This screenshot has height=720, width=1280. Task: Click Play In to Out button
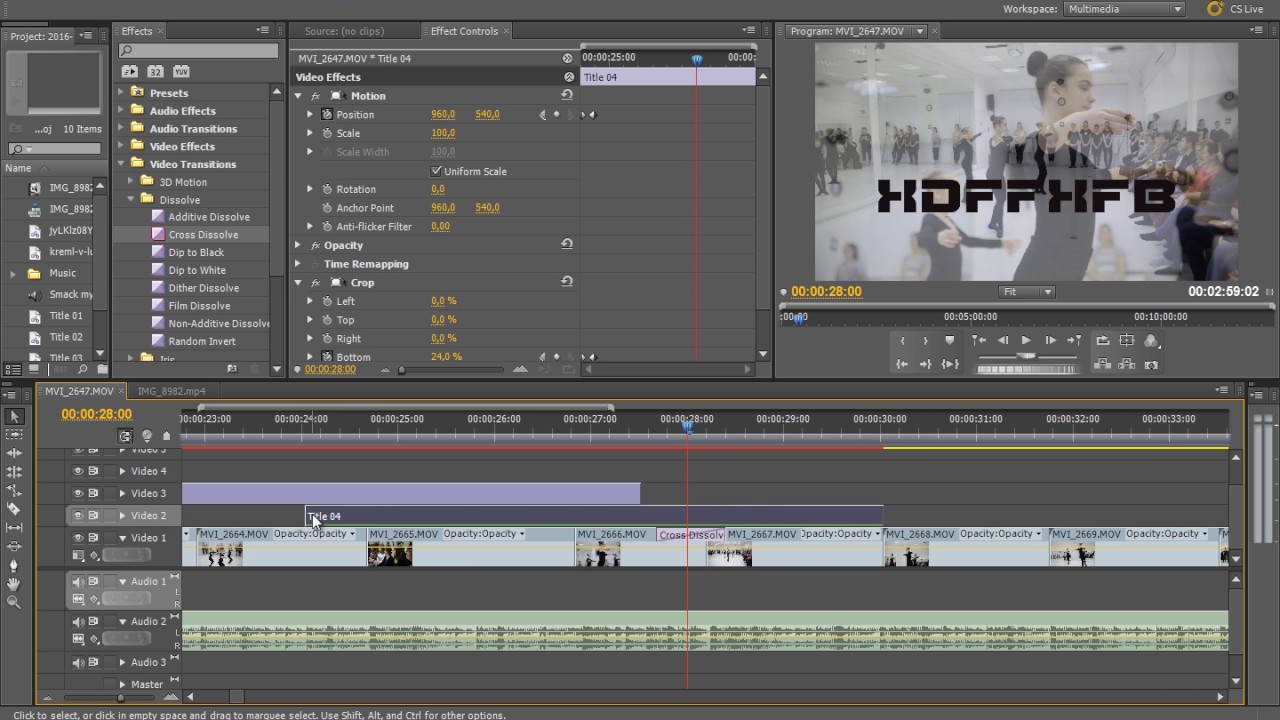click(951, 365)
